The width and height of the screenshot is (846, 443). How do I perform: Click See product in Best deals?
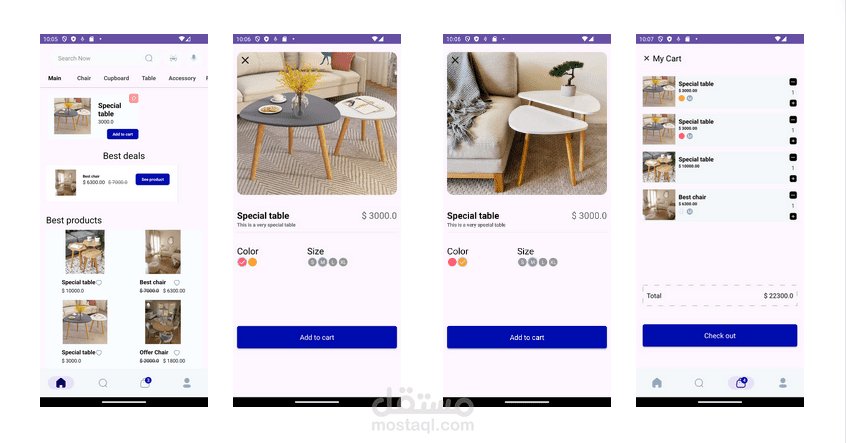(x=153, y=179)
